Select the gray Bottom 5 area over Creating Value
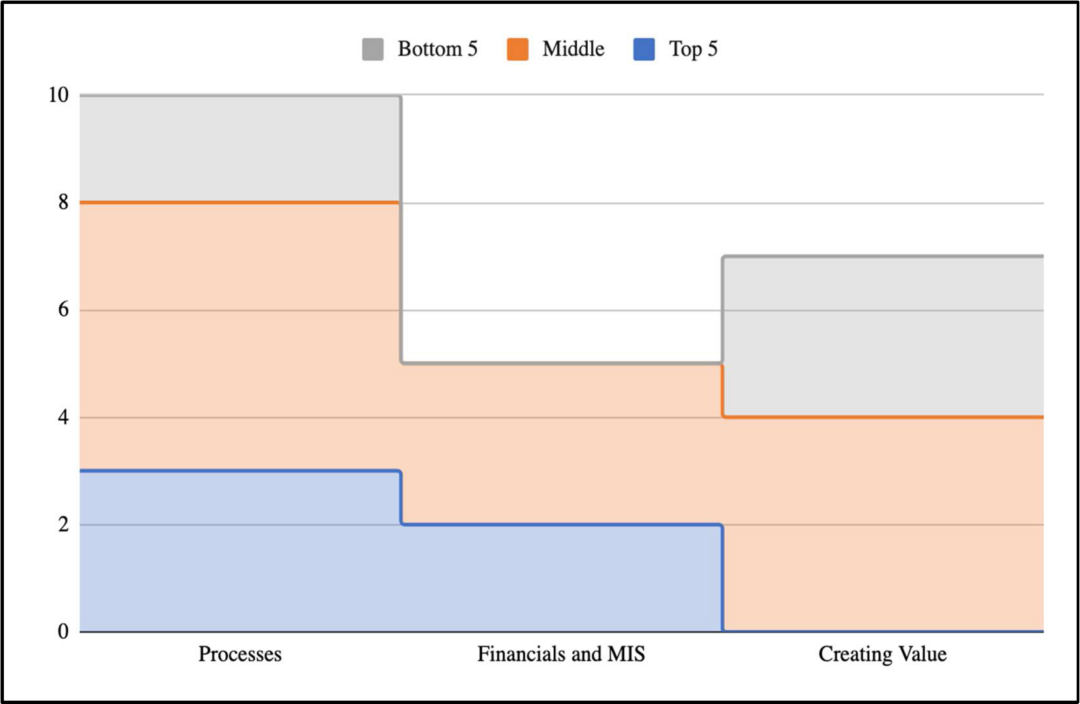 click(x=883, y=336)
